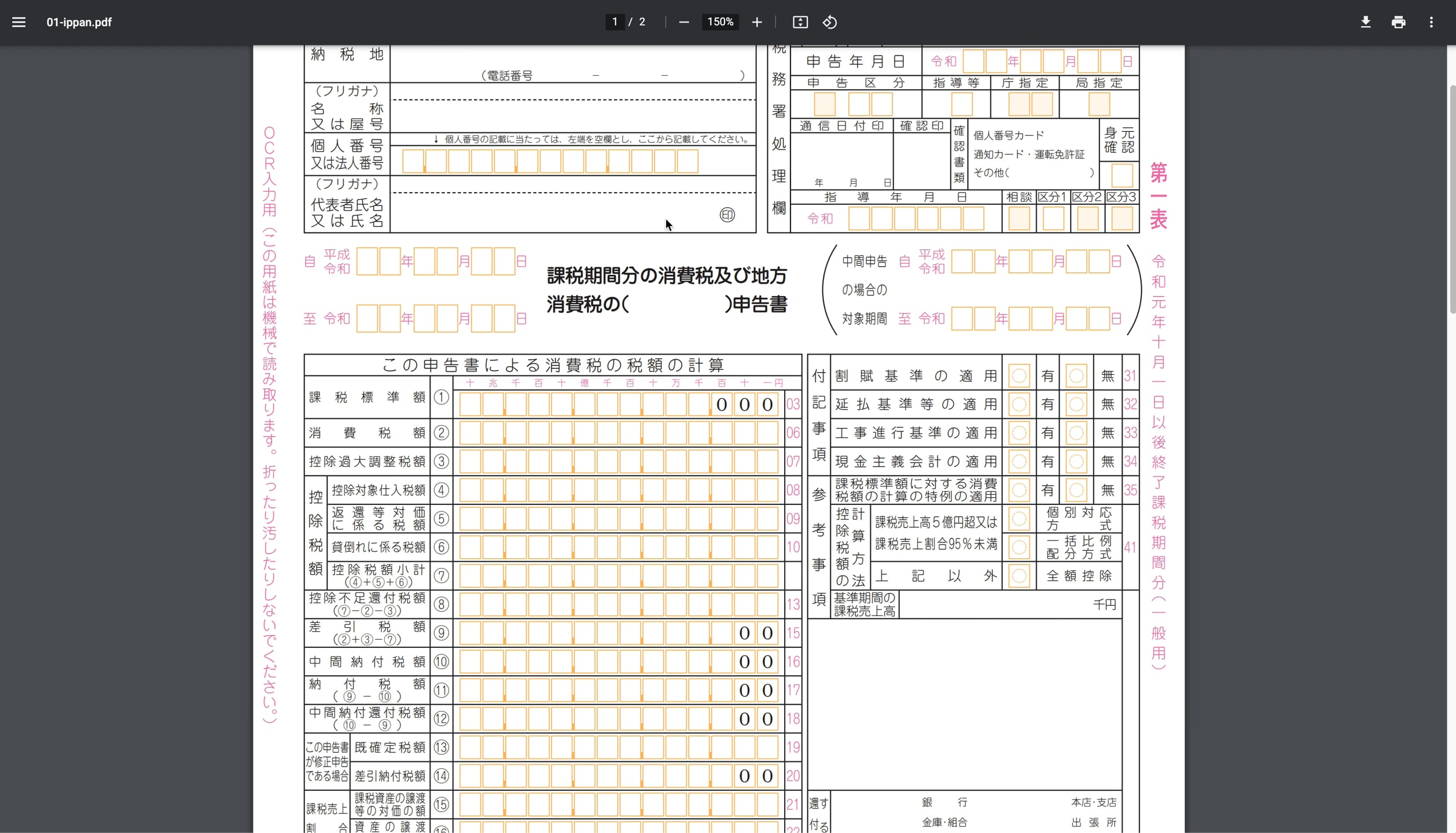The image size is (1456, 833).
Task: Select the 一括比例配分方式 option circle
Action: [1019, 547]
